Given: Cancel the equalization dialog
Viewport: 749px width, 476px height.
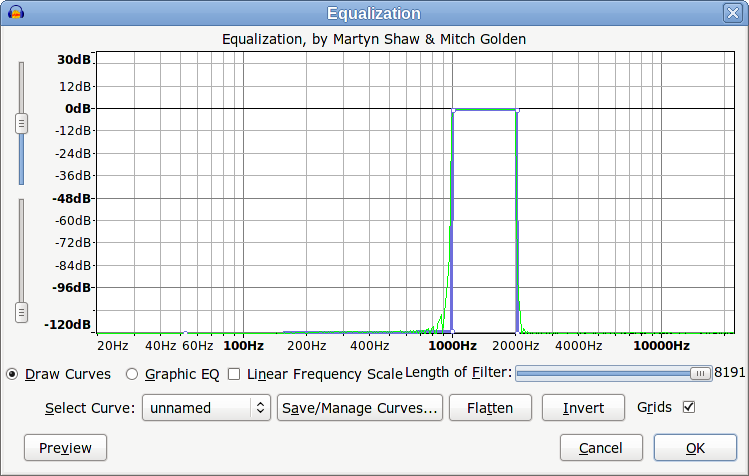Looking at the screenshot, I should [x=601, y=448].
